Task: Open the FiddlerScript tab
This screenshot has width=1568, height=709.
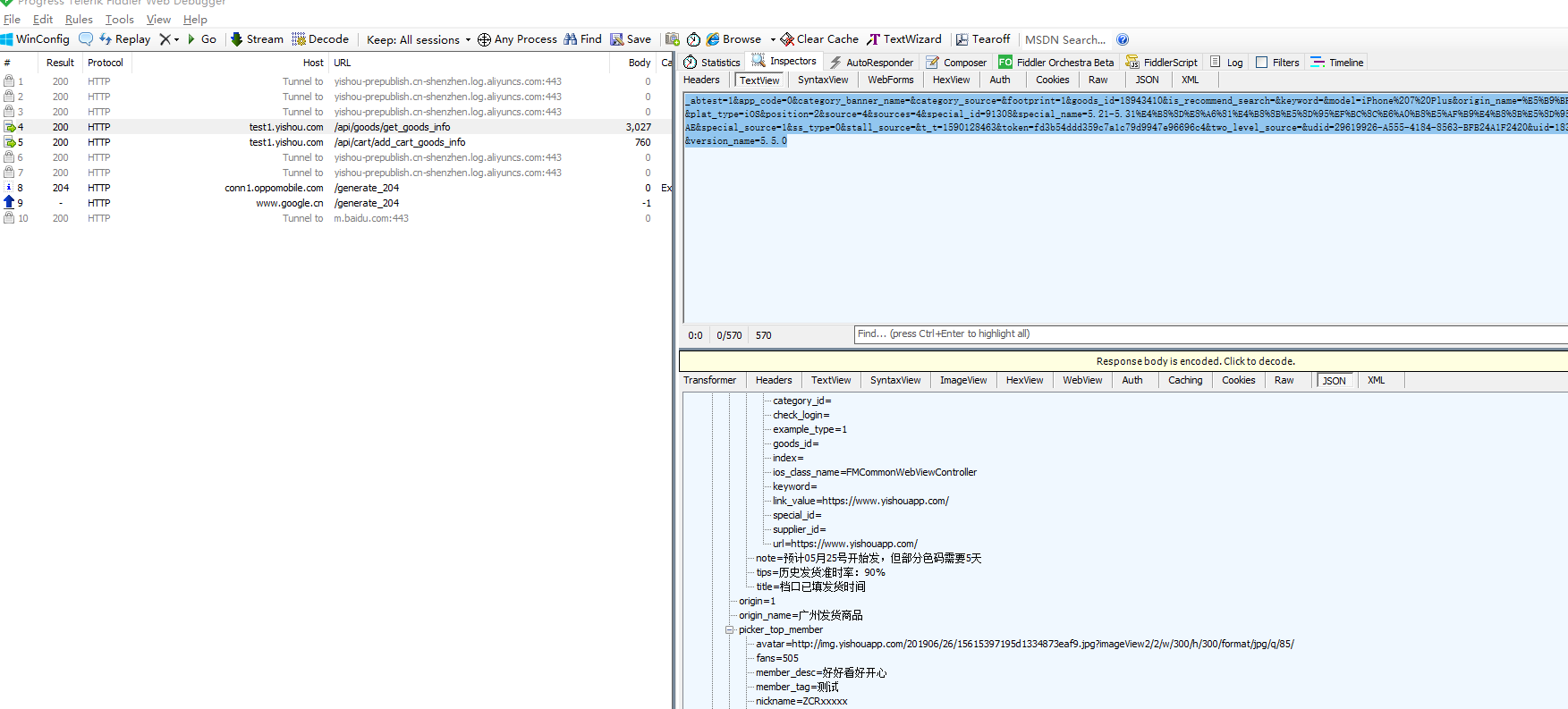Action: tap(1161, 63)
